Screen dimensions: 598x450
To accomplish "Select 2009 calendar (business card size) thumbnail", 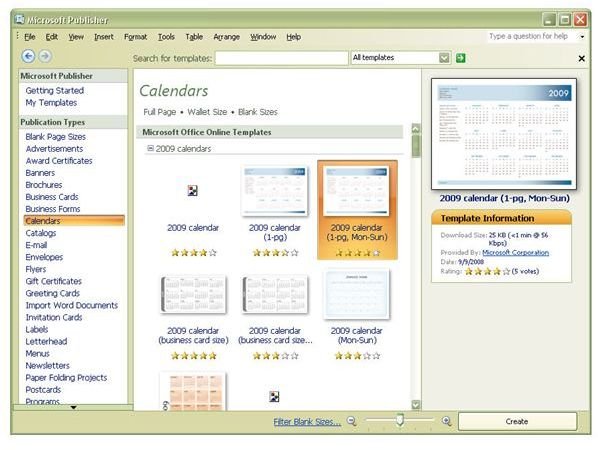I will pos(193,294).
